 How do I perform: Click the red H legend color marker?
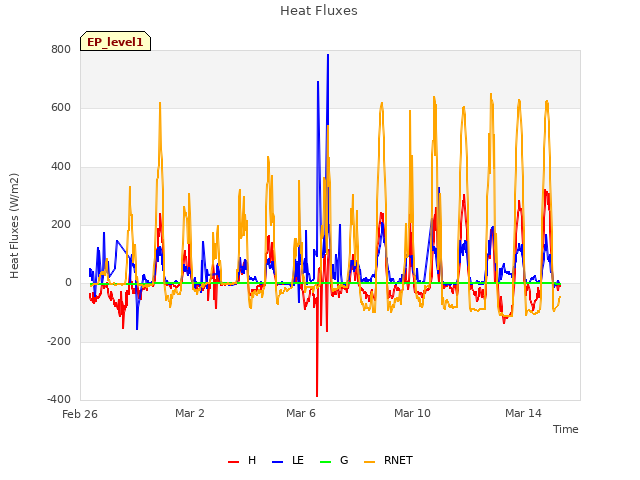[233, 462]
